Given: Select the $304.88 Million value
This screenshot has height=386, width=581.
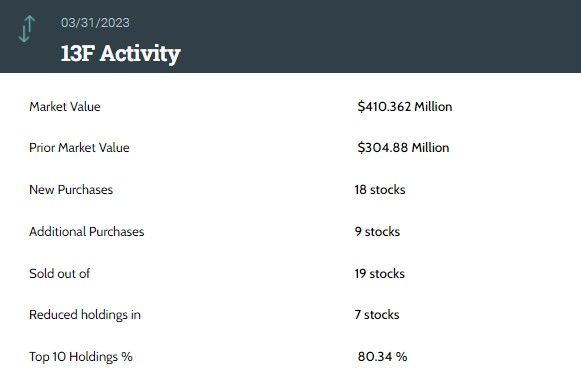Looking at the screenshot, I should point(403,147).
